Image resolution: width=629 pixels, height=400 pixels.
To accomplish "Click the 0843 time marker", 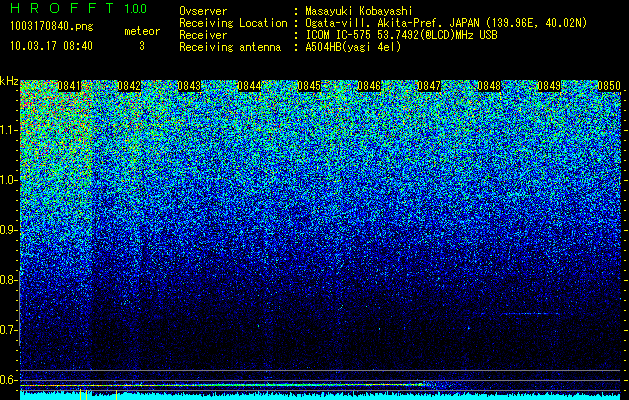I will pyautogui.click(x=189, y=86).
